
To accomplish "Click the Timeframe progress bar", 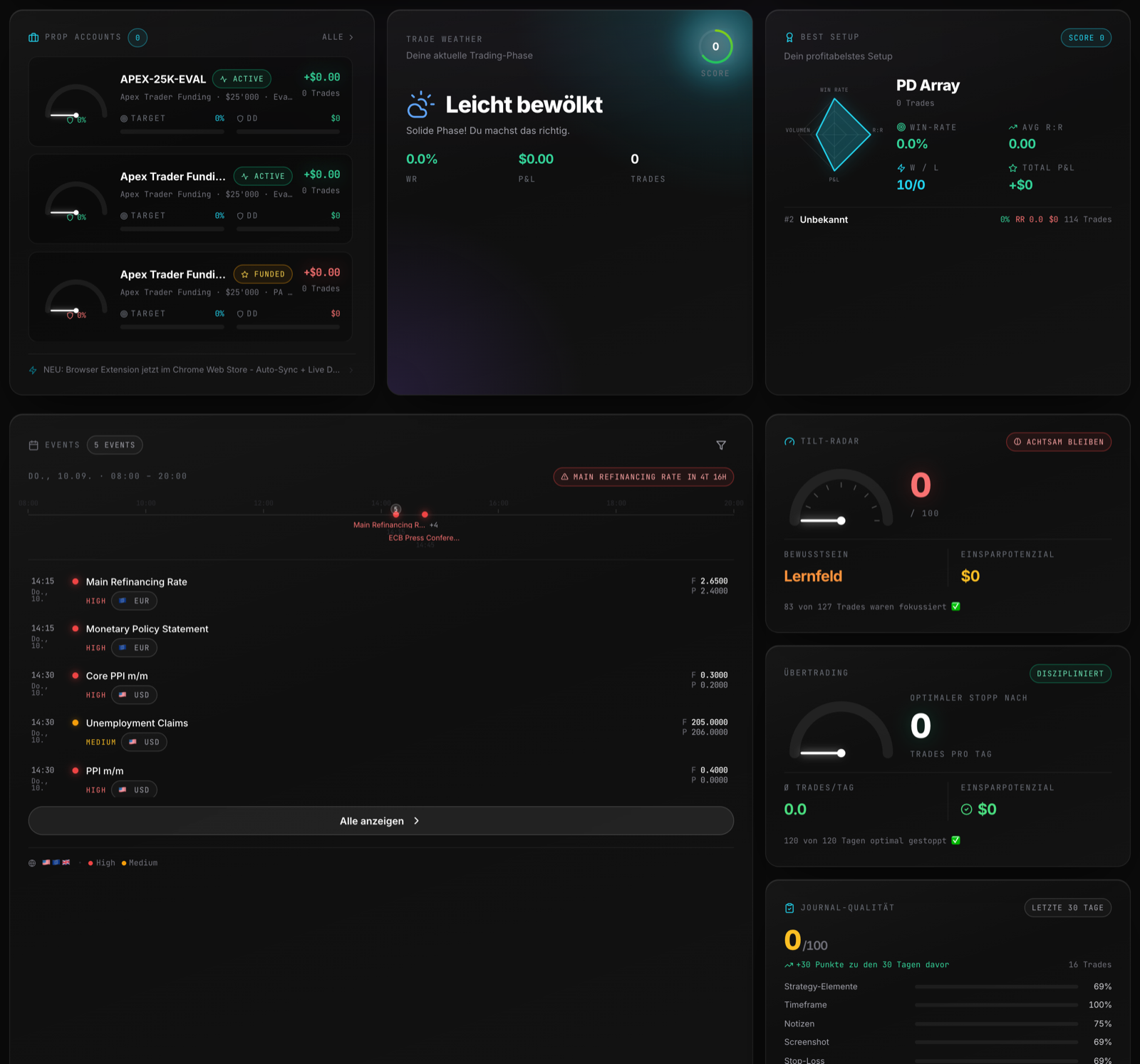I will (996, 1005).
